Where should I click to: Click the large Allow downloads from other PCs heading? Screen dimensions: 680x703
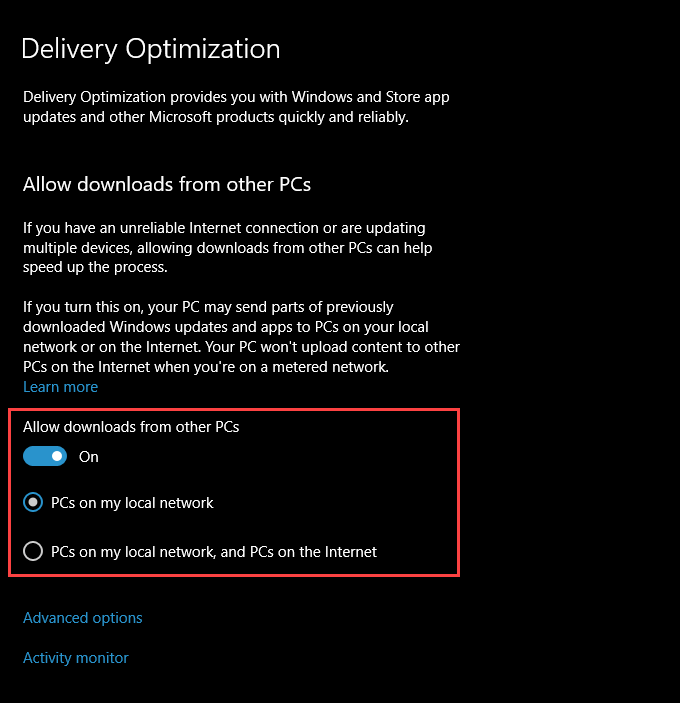click(166, 184)
